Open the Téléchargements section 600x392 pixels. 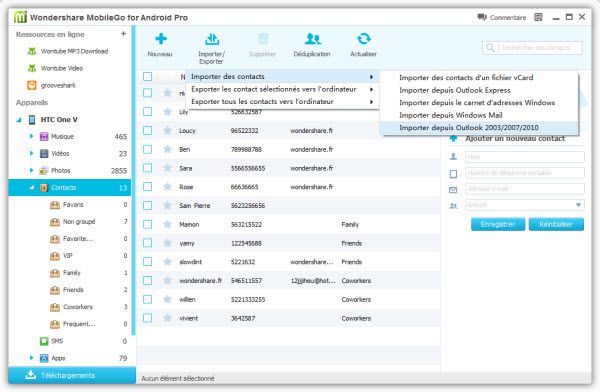(72, 375)
